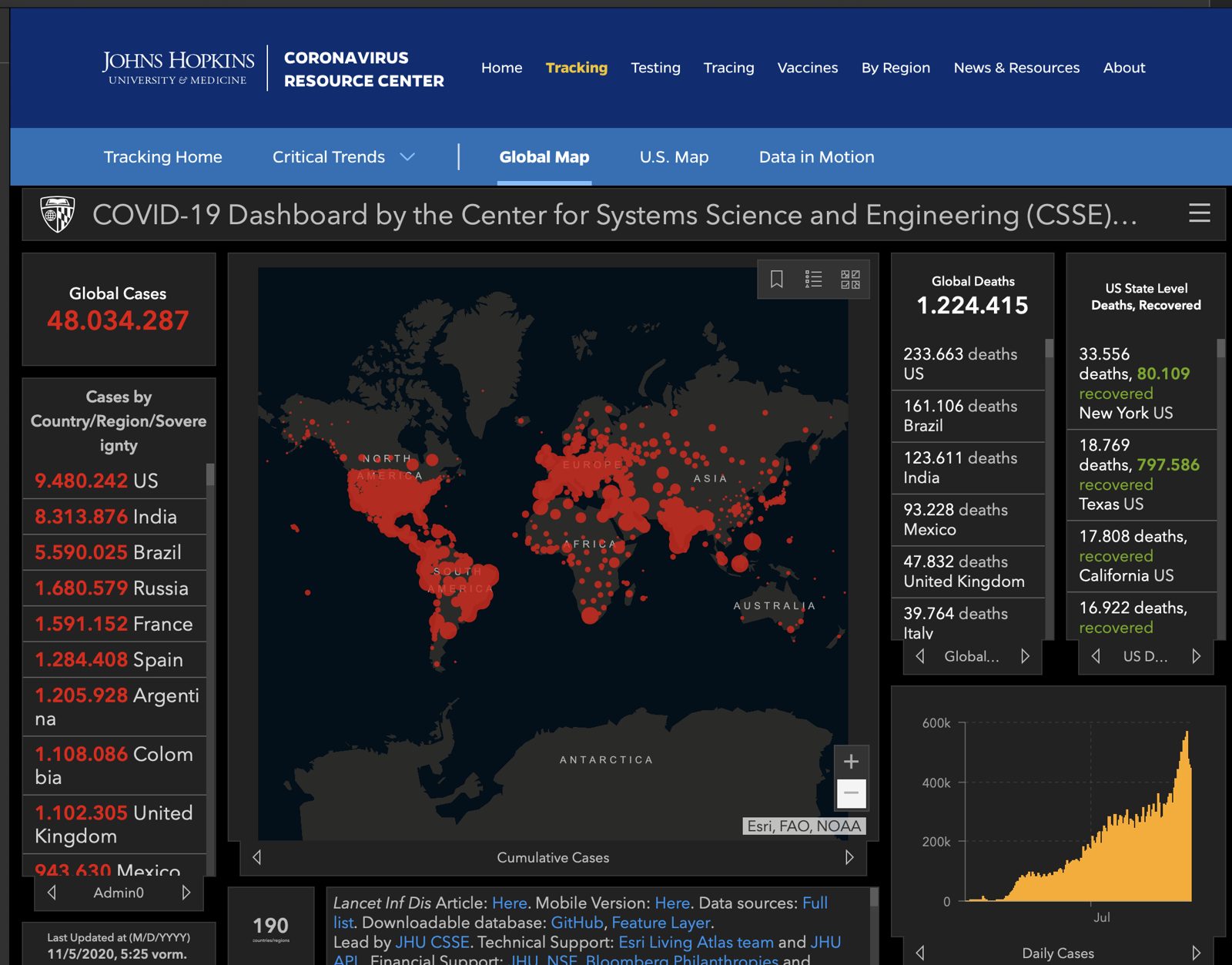Open the dashboard hamburger menu
Screen dimensions: 1232x965
[1200, 213]
